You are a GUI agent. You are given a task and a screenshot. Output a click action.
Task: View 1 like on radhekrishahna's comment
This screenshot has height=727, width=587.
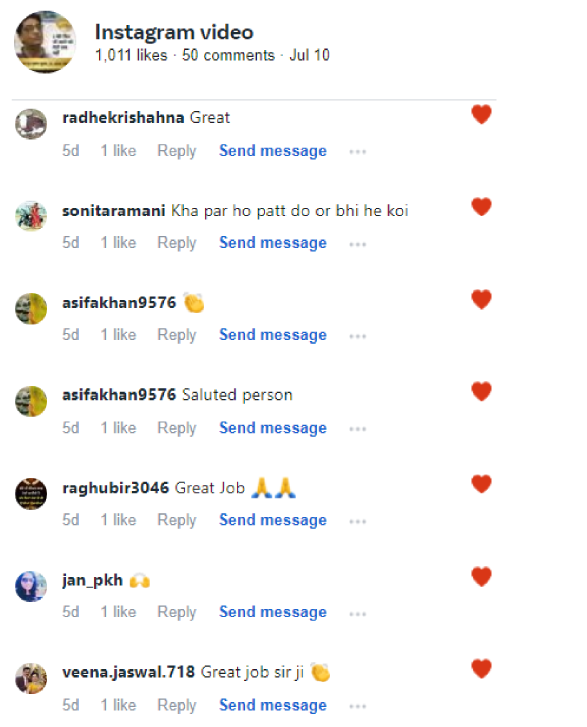(119, 151)
